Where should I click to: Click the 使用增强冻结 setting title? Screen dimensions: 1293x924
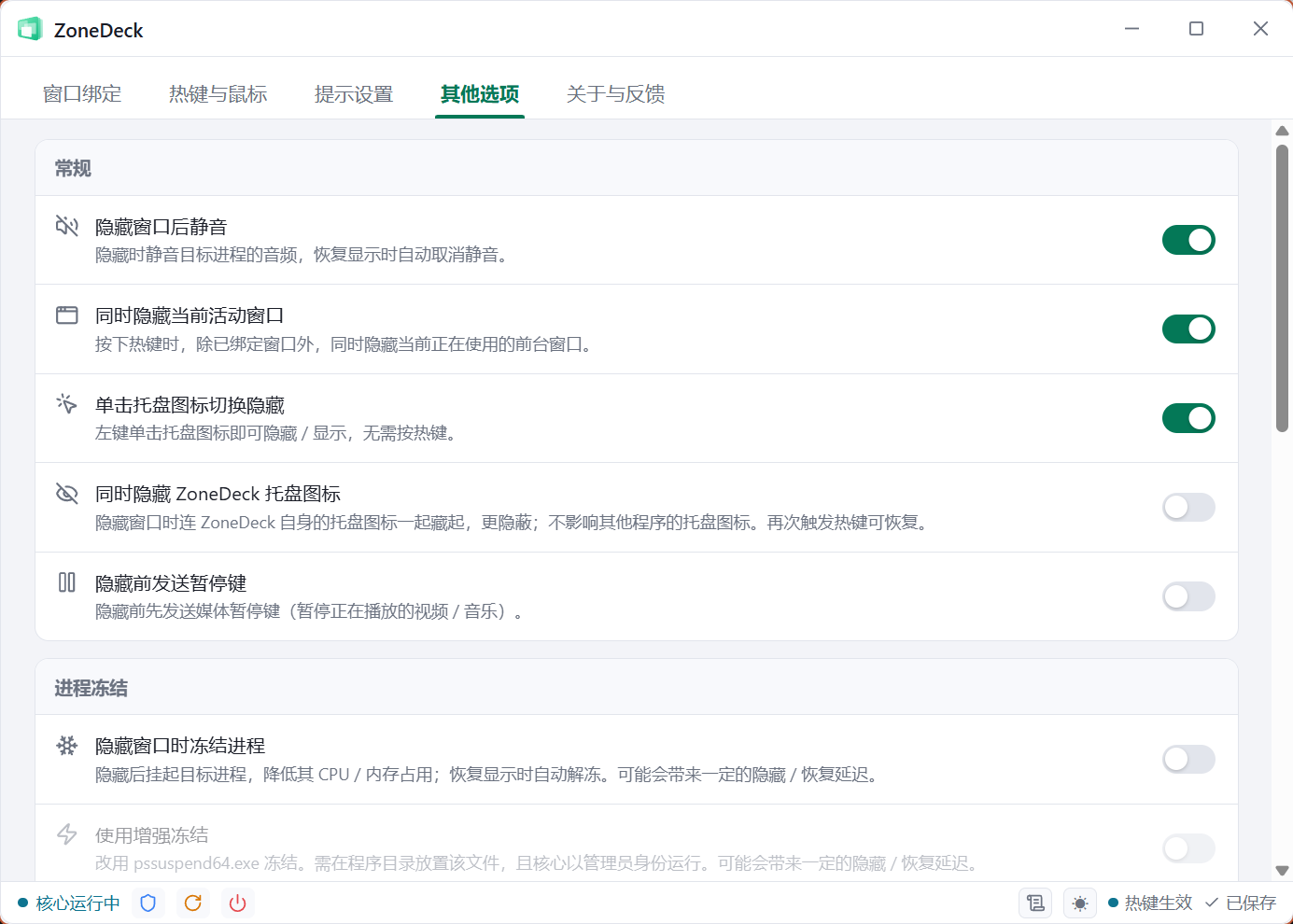click(152, 835)
